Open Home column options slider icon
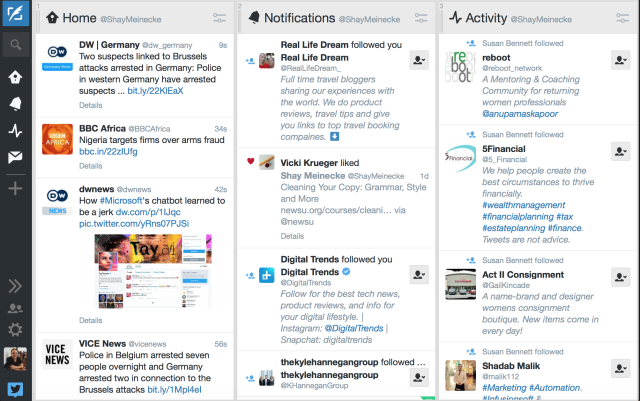Screen dimensions: 640x401 tap(219, 18)
